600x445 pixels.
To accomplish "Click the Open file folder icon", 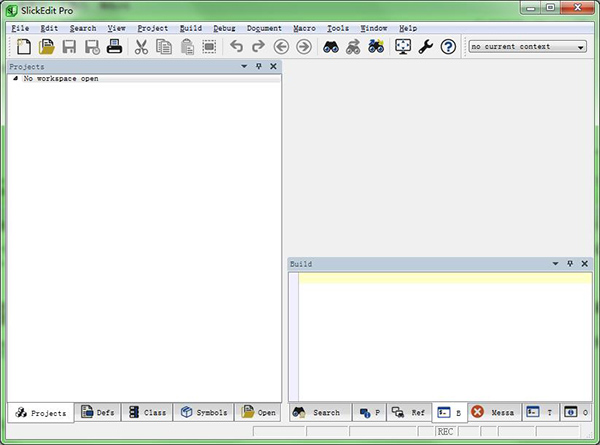I will point(47,47).
